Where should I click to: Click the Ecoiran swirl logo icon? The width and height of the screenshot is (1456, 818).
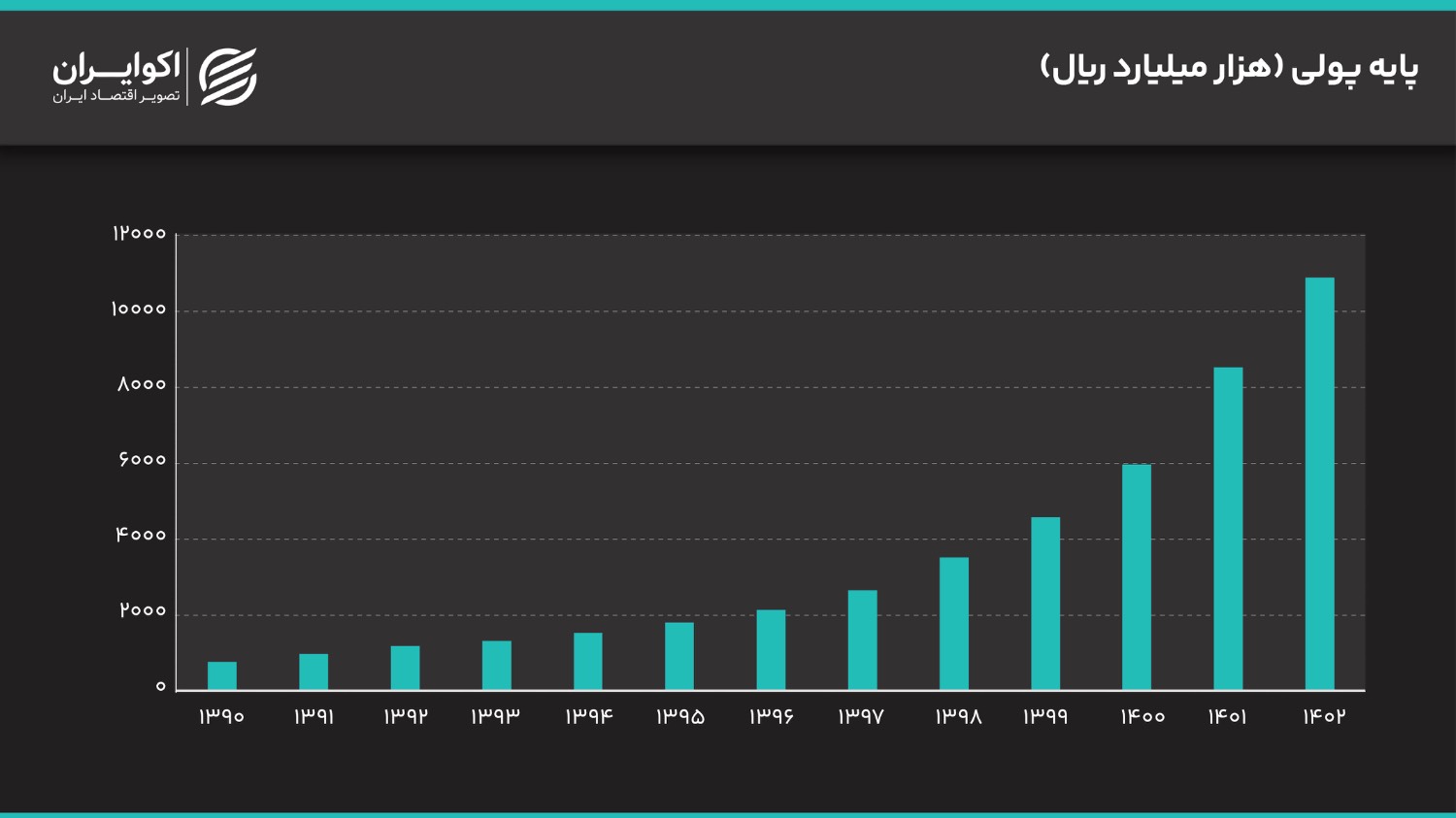pyautogui.click(x=228, y=77)
